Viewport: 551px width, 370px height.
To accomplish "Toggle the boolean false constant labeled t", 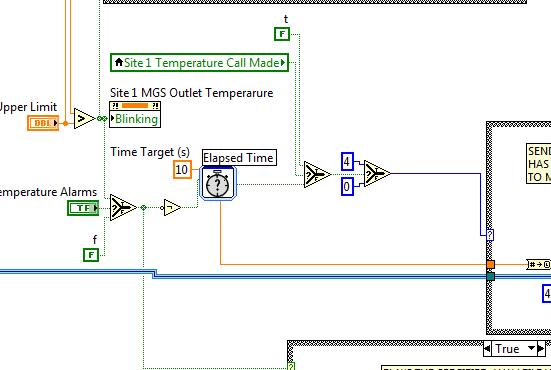I will tap(282, 34).
